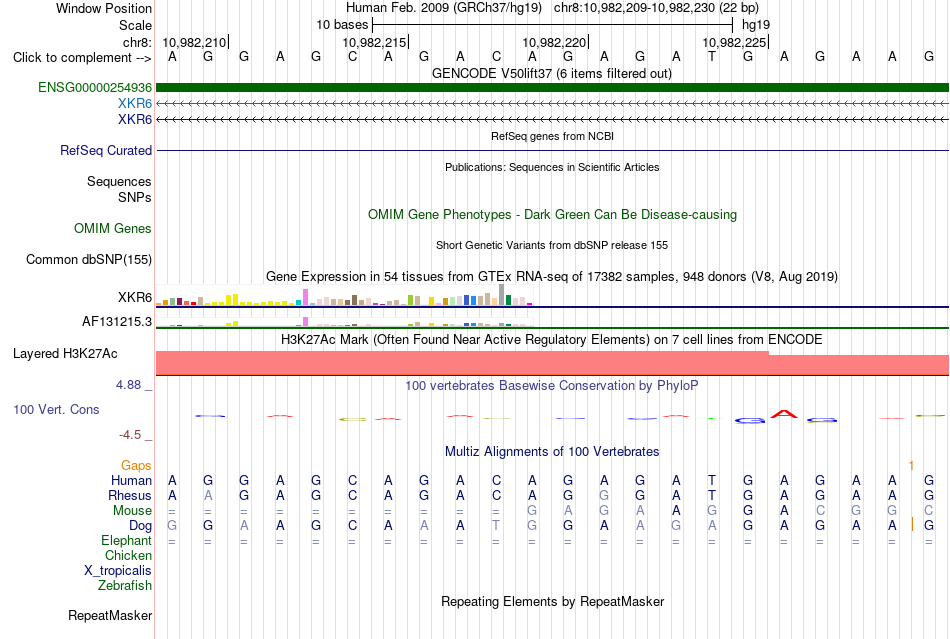The width and height of the screenshot is (950, 639).
Task: Select the Sequences track label
Action: (x=119, y=181)
